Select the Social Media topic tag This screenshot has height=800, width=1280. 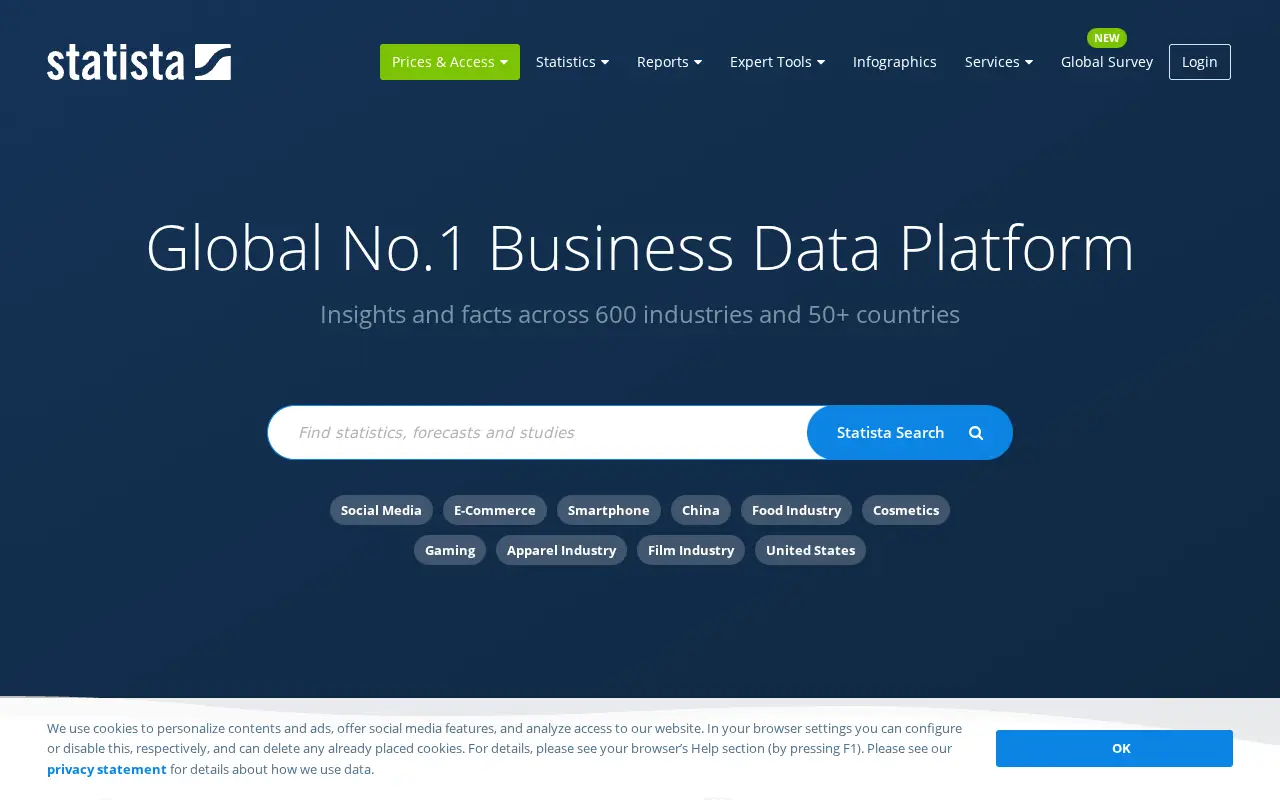tap(381, 510)
